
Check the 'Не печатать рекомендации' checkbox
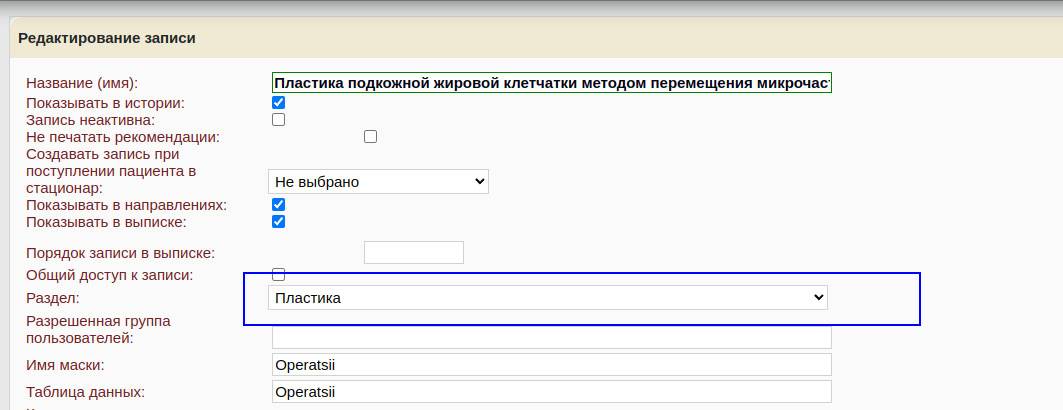coord(370,137)
